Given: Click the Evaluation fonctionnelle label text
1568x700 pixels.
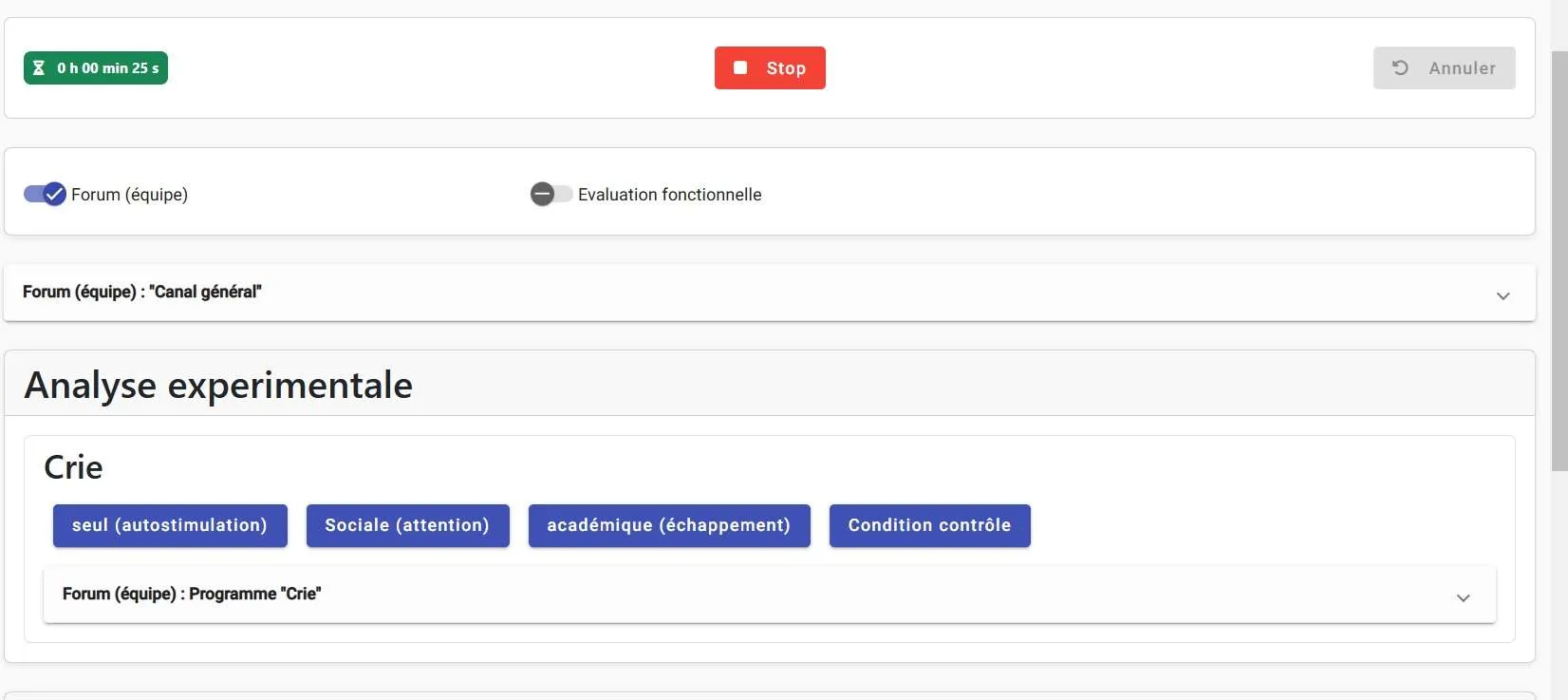Looking at the screenshot, I should coord(669,195).
